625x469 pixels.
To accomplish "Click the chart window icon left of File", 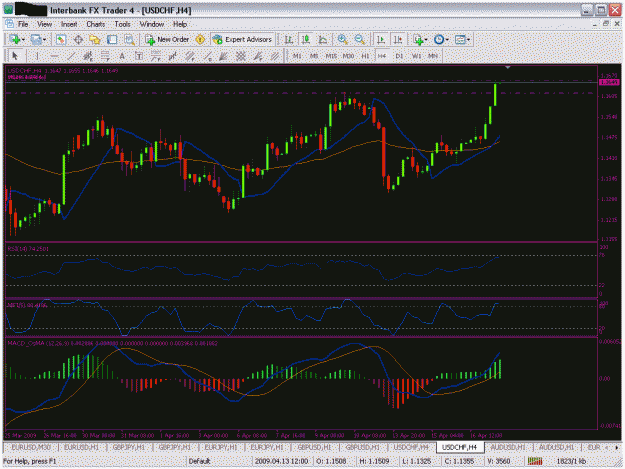I will click(10, 24).
